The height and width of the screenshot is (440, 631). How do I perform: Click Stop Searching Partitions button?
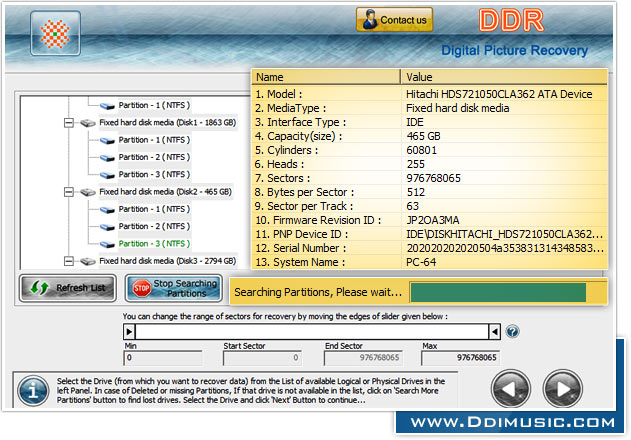coord(173,288)
